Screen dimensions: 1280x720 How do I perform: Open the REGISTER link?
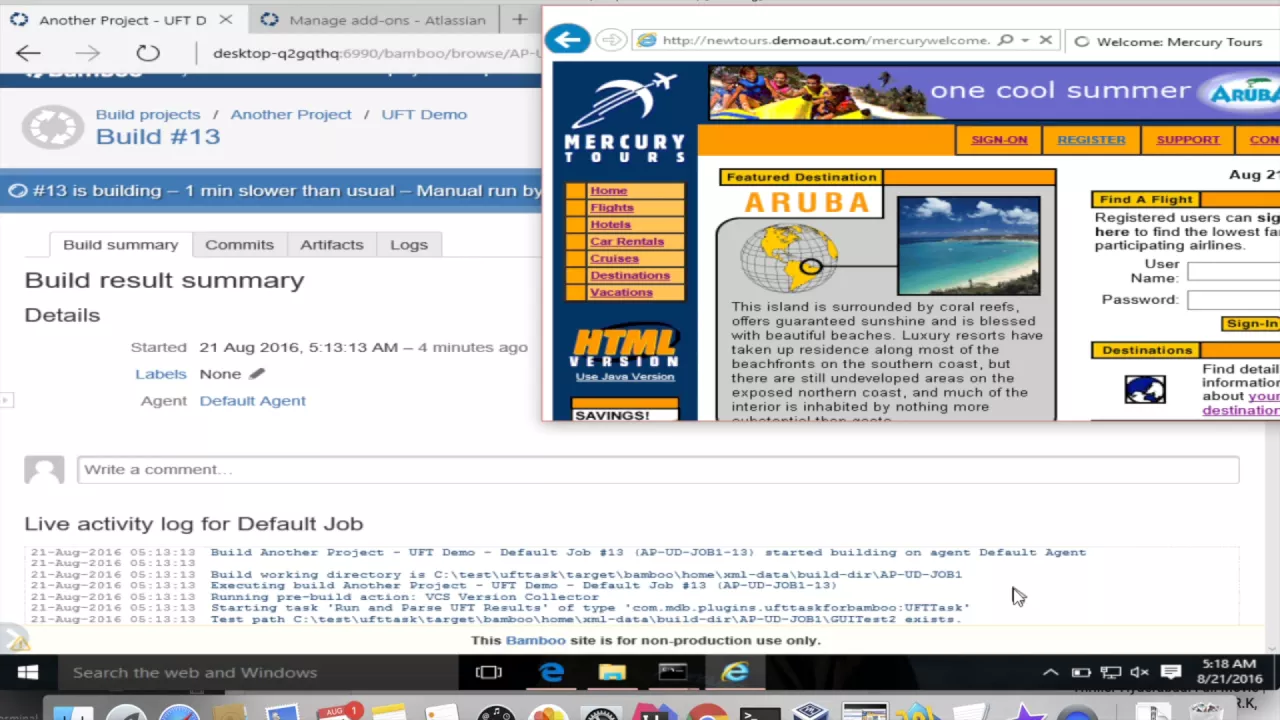click(x=1091, y=140)
